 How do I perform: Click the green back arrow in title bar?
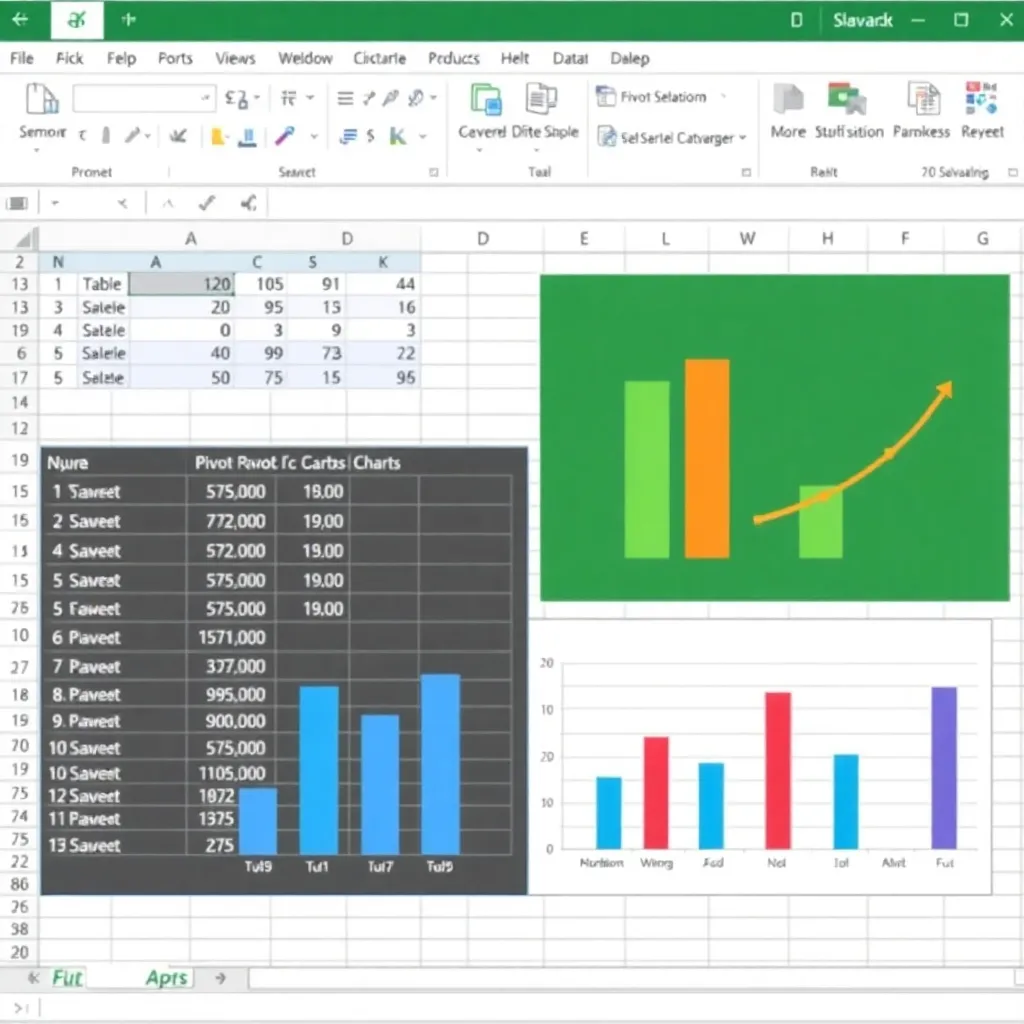click(x=20, y=20)
